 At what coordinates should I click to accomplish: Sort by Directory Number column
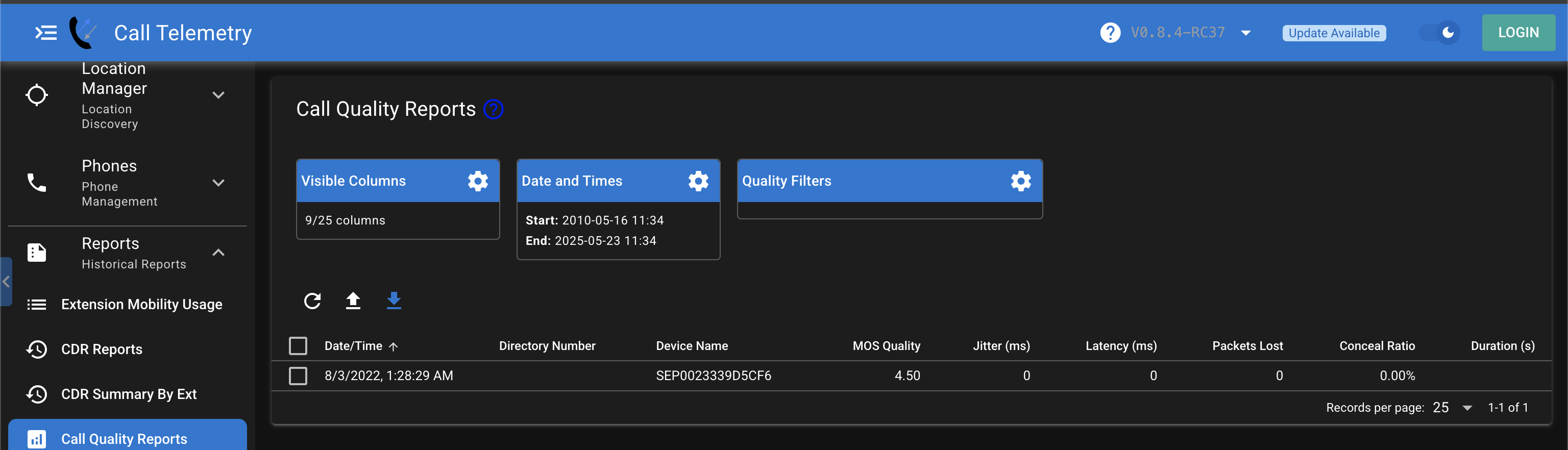pyautogui.click(x=547, y=346)
